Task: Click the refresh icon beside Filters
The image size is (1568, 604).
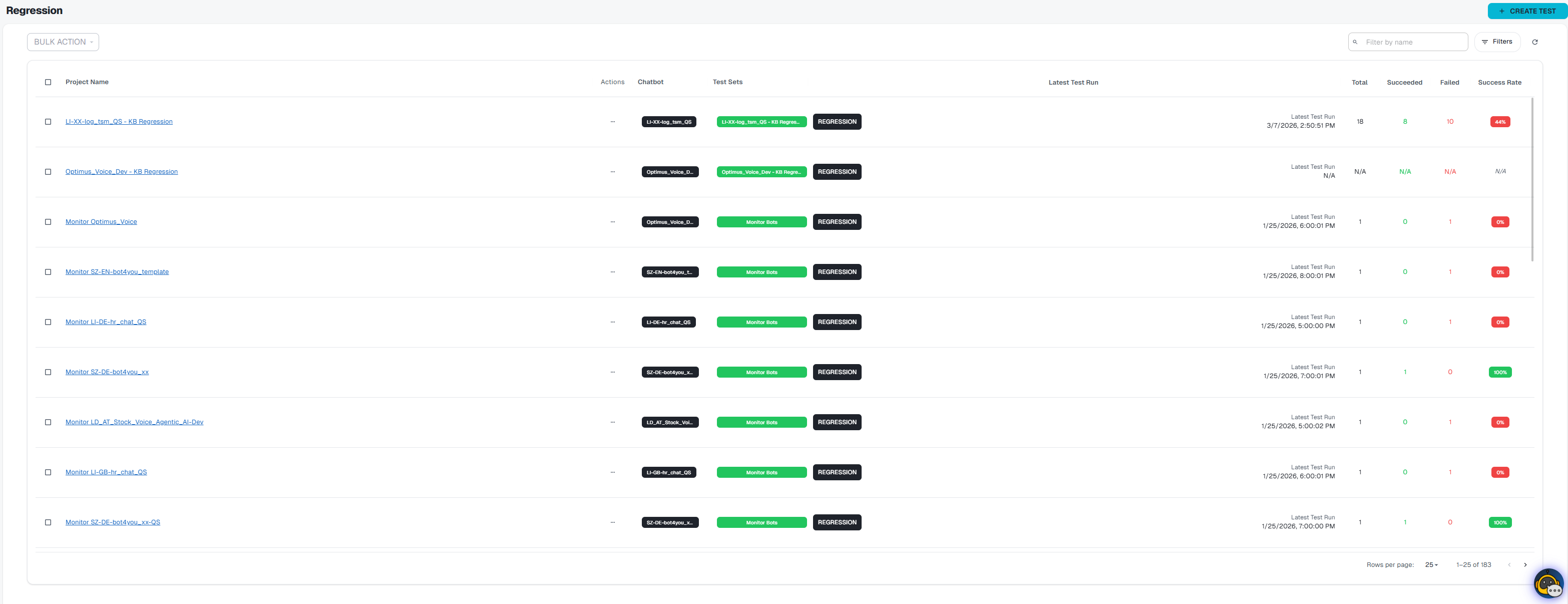Action: click(x=1534, y=42)
